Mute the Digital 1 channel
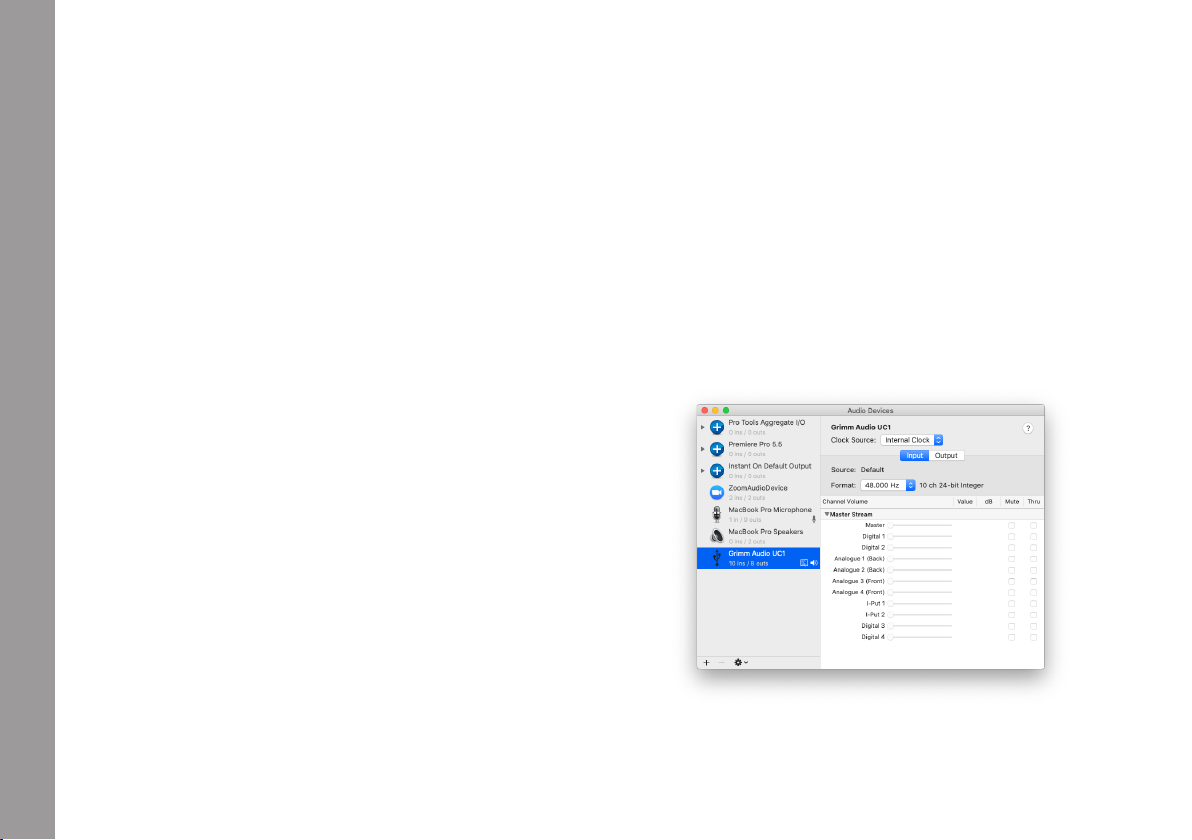The image size is (1192, 840). 1012,537
